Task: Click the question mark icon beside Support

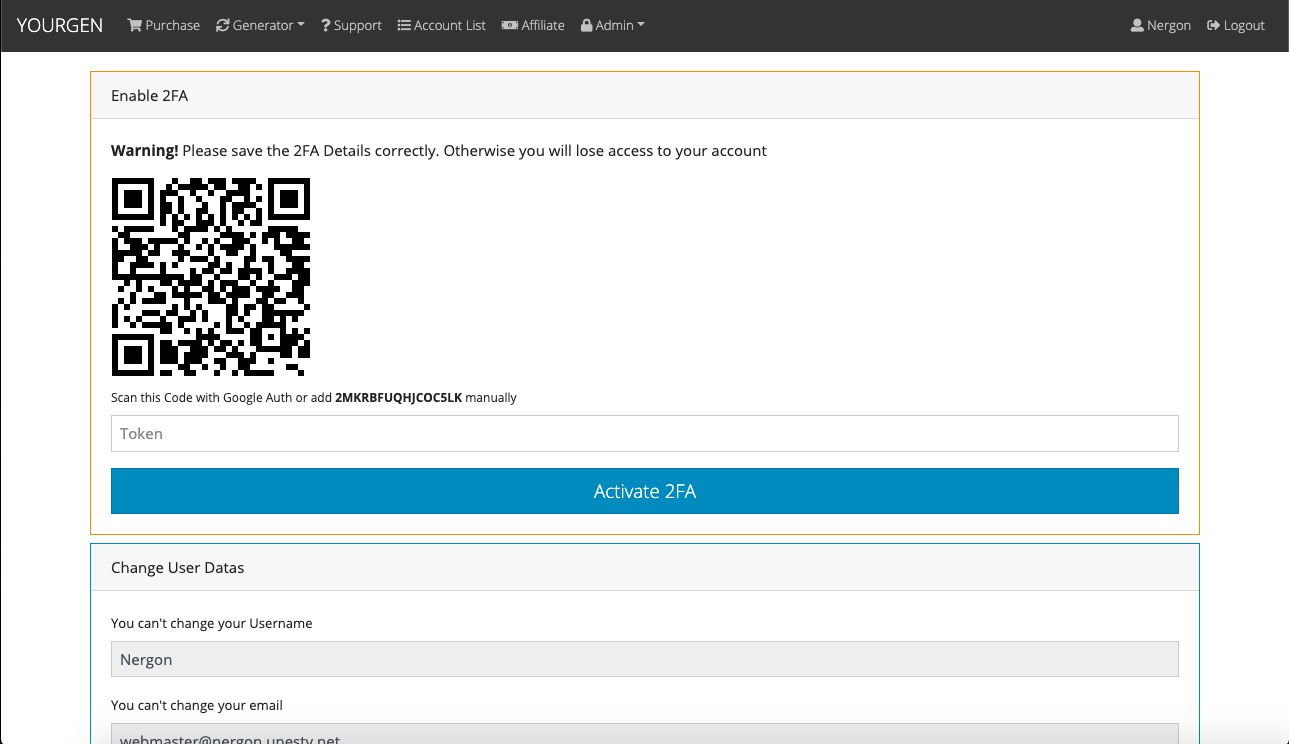Action: click(x=326, y=25)
